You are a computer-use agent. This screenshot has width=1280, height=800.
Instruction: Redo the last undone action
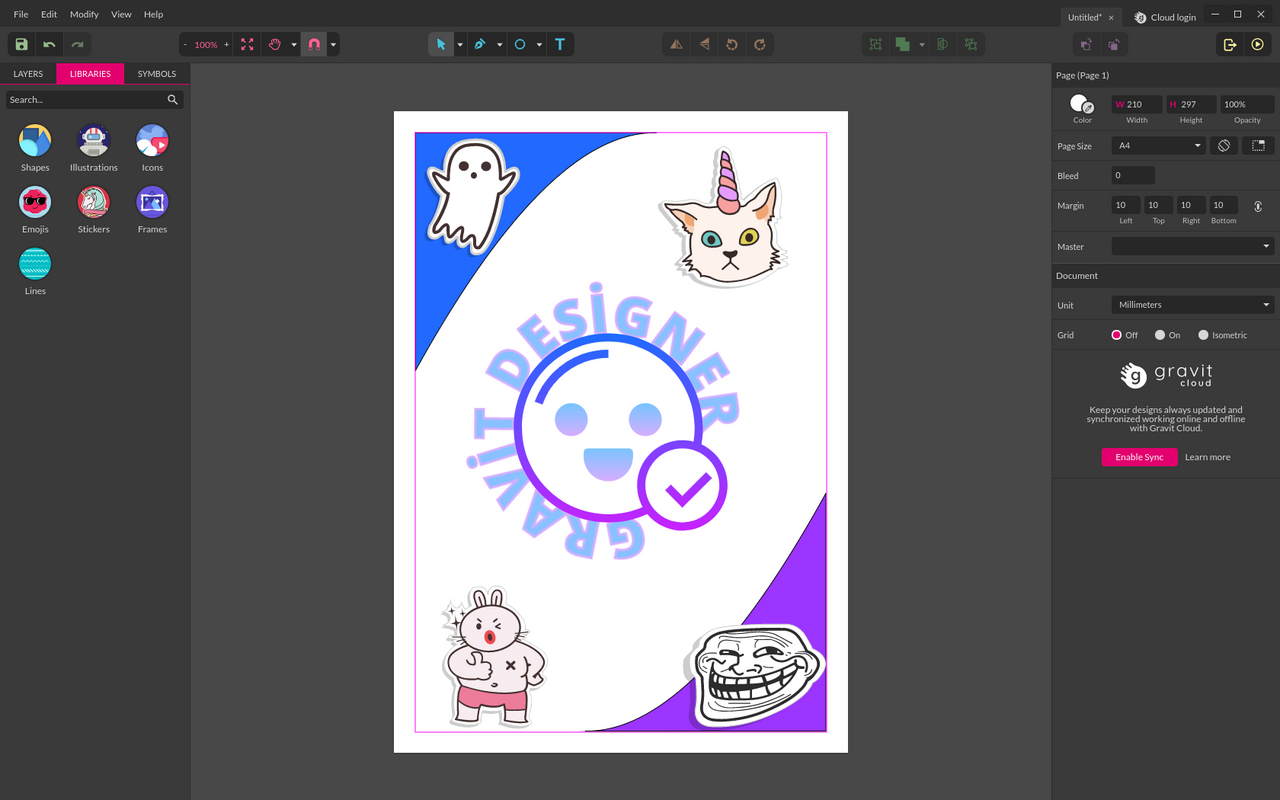(77, 45)
